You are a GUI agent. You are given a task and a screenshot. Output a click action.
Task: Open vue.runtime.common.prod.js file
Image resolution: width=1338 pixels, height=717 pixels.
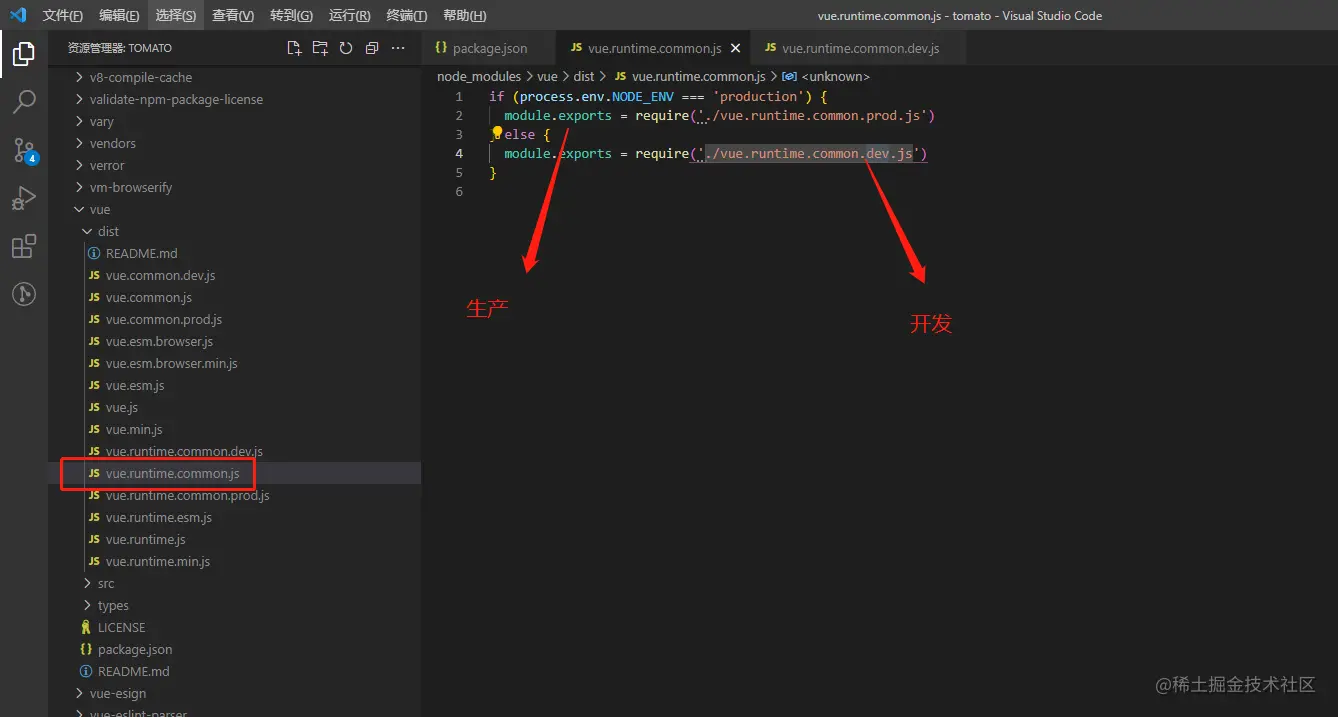click(x=187, y=495)
